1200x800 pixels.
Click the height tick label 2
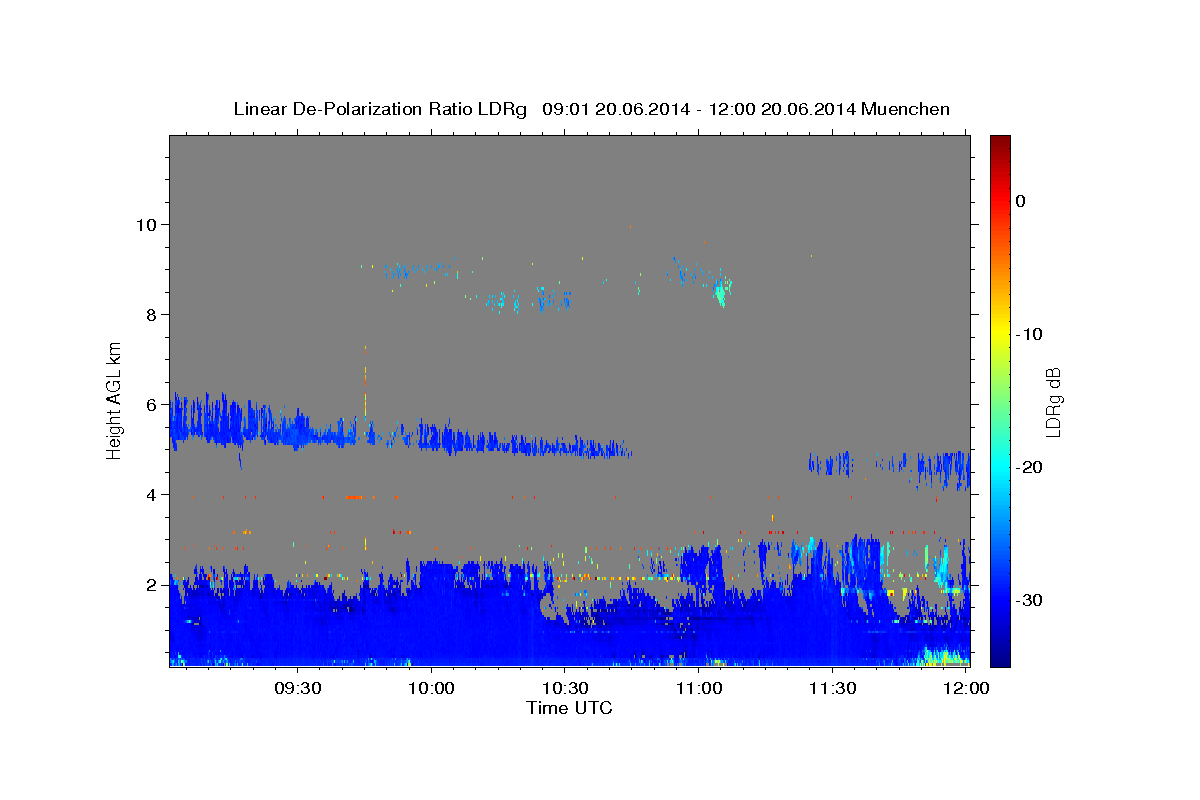click(x=152, y=584)
